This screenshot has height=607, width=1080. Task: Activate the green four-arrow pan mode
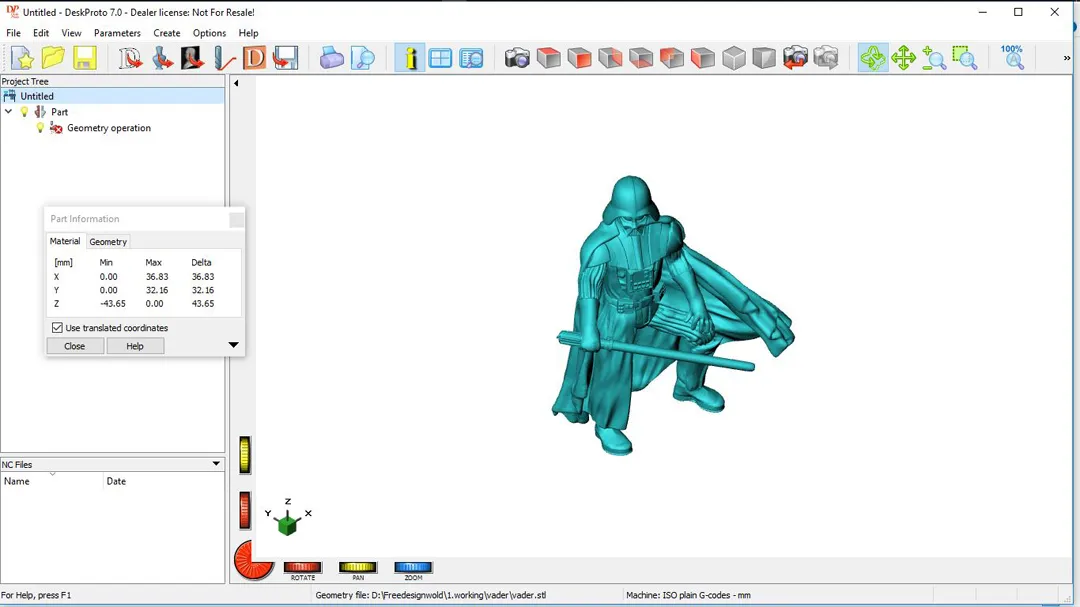pos(903,58)
